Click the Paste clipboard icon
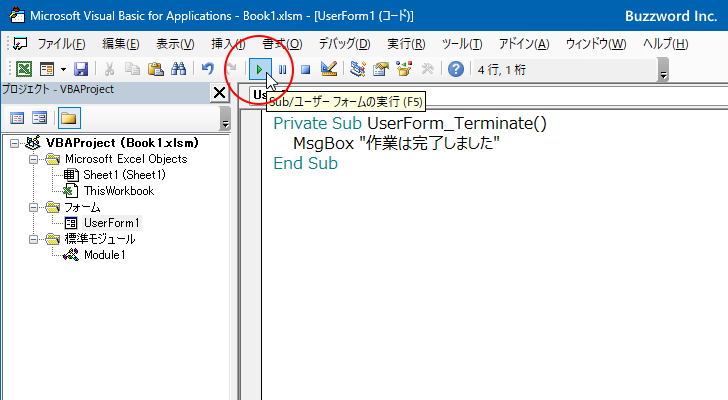The height and width of the screenshot is (400, 728). 156,70
